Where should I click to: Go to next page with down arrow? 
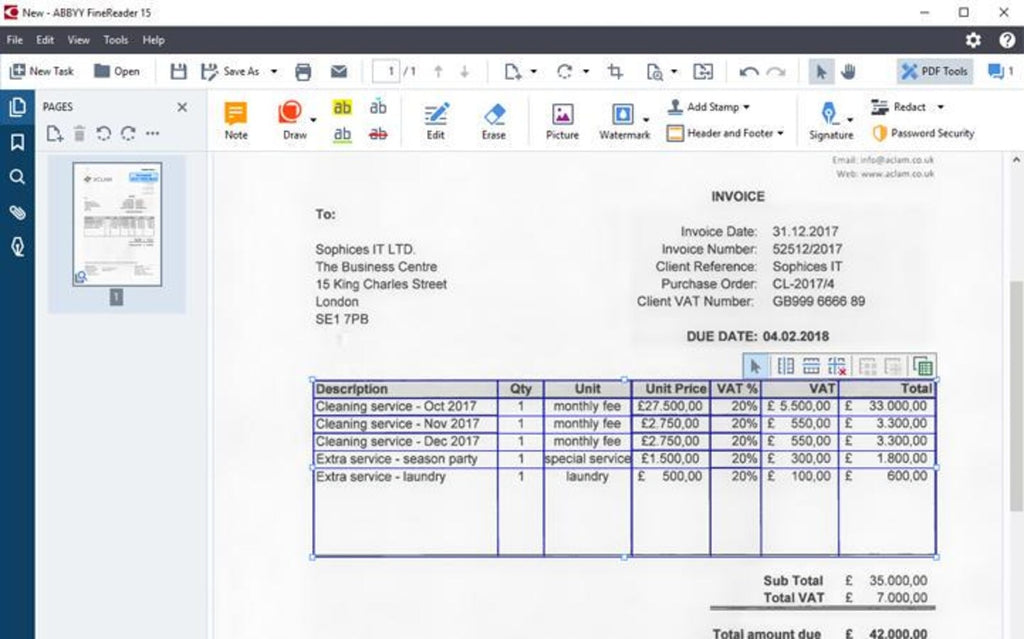464,71
